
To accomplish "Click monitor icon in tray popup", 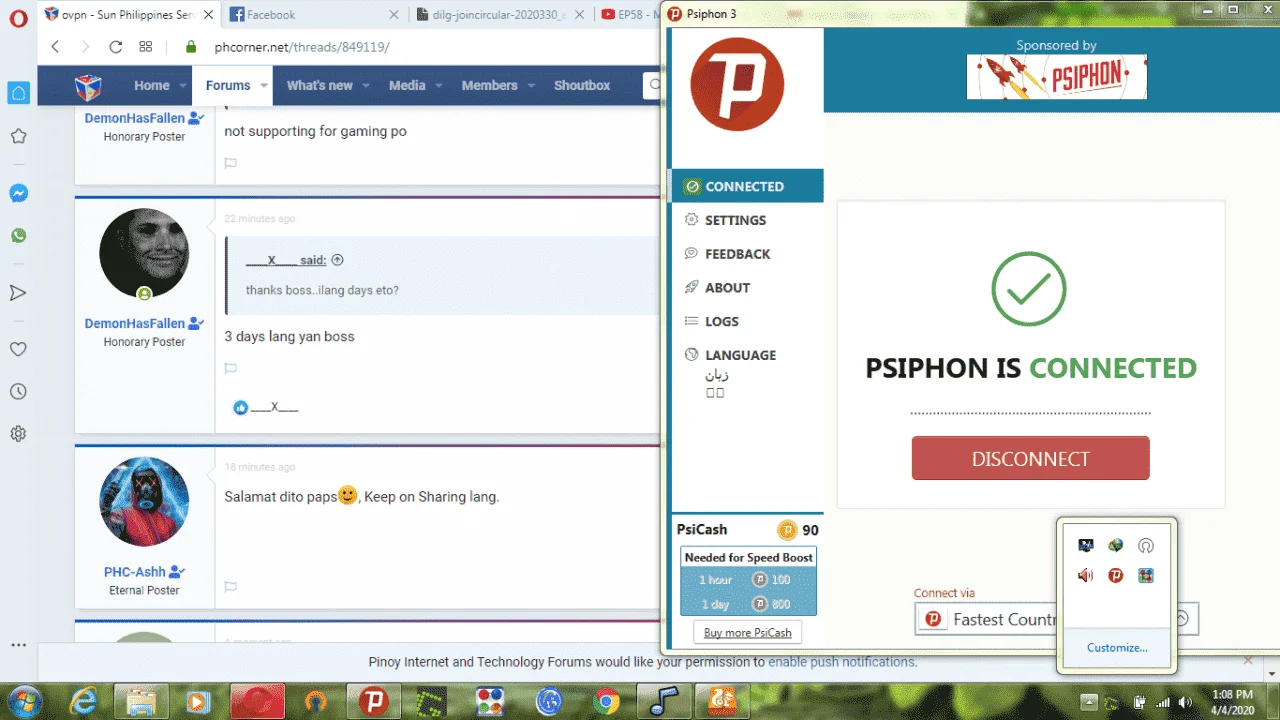I will 1086,545.
